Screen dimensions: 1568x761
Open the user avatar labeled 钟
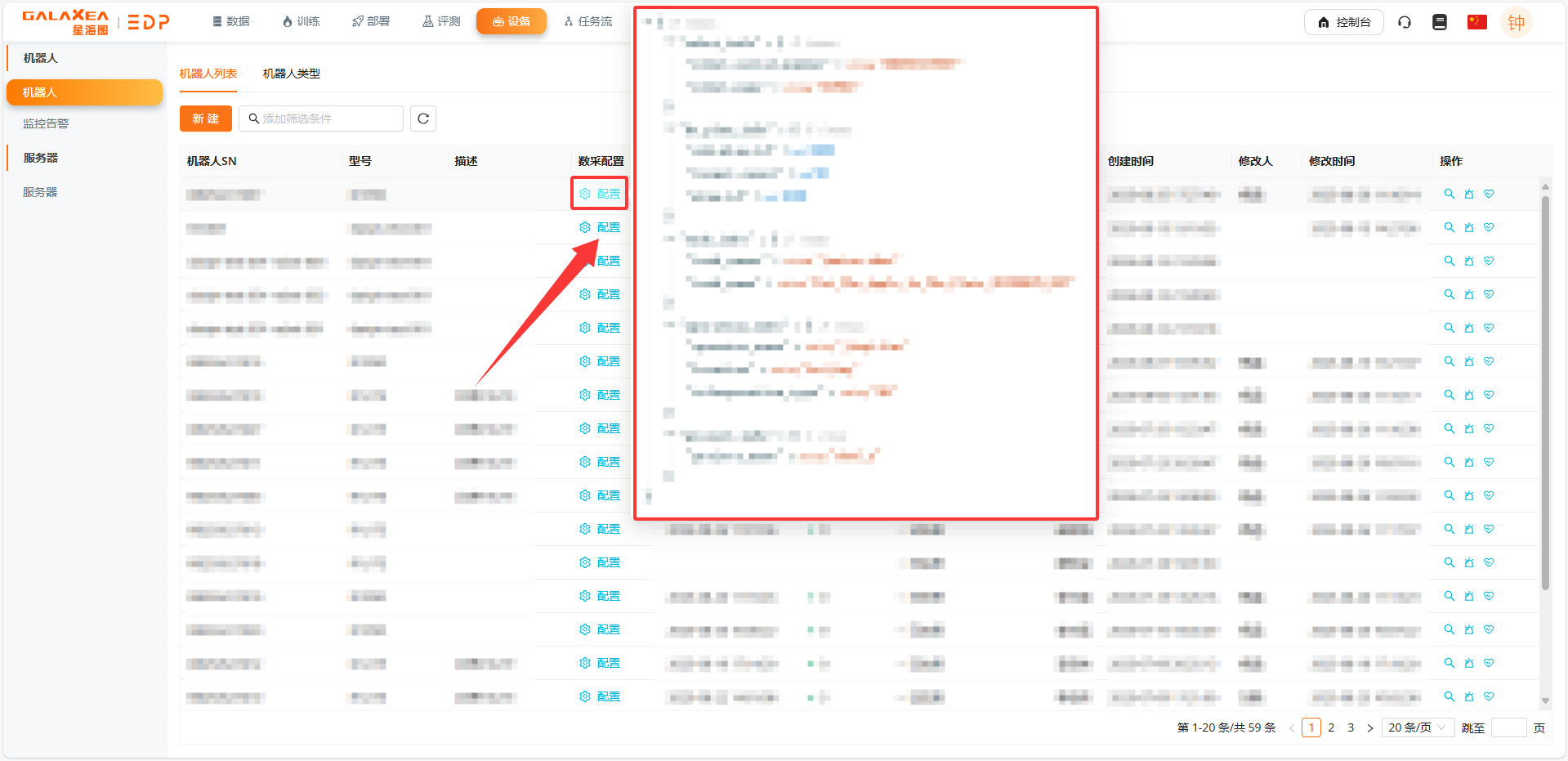click(x=1516, y=22)
